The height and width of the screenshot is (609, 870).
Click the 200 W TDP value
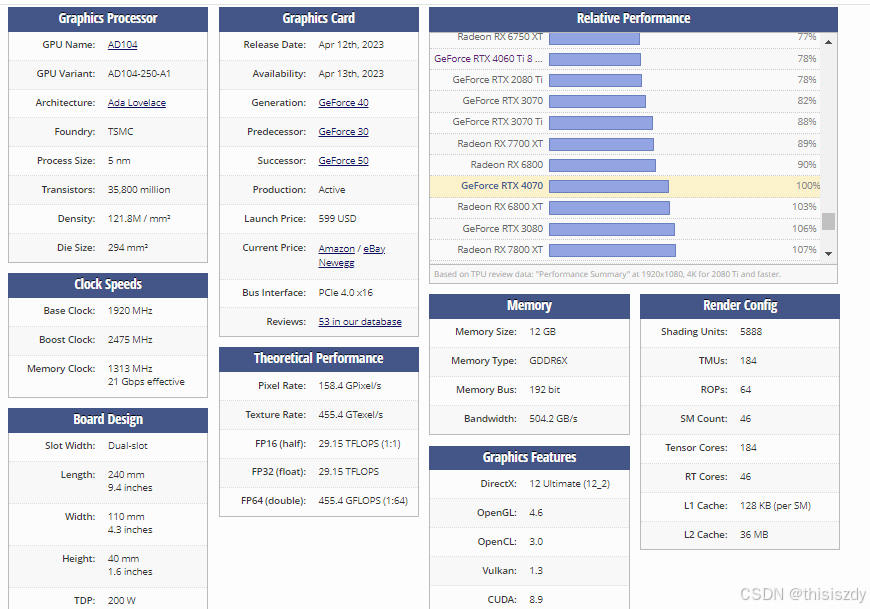[122, 600]
